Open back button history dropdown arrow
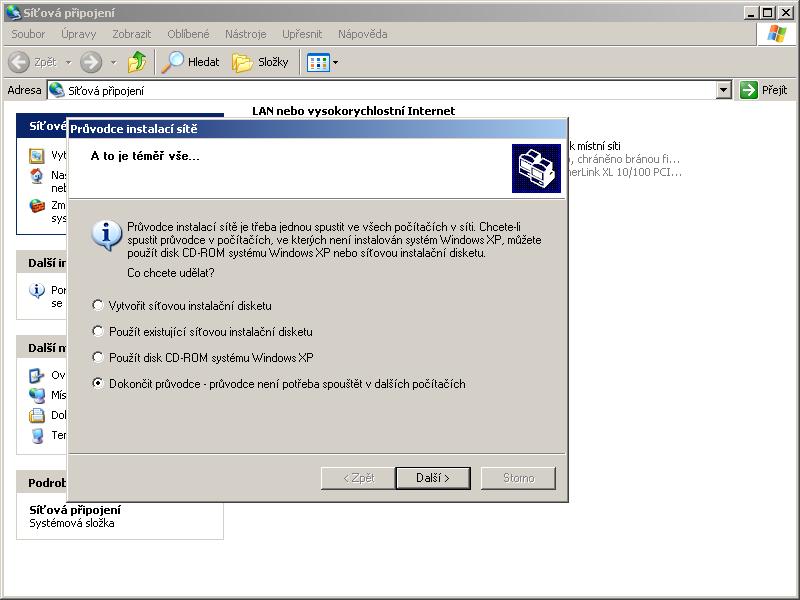 coord(68,62)
